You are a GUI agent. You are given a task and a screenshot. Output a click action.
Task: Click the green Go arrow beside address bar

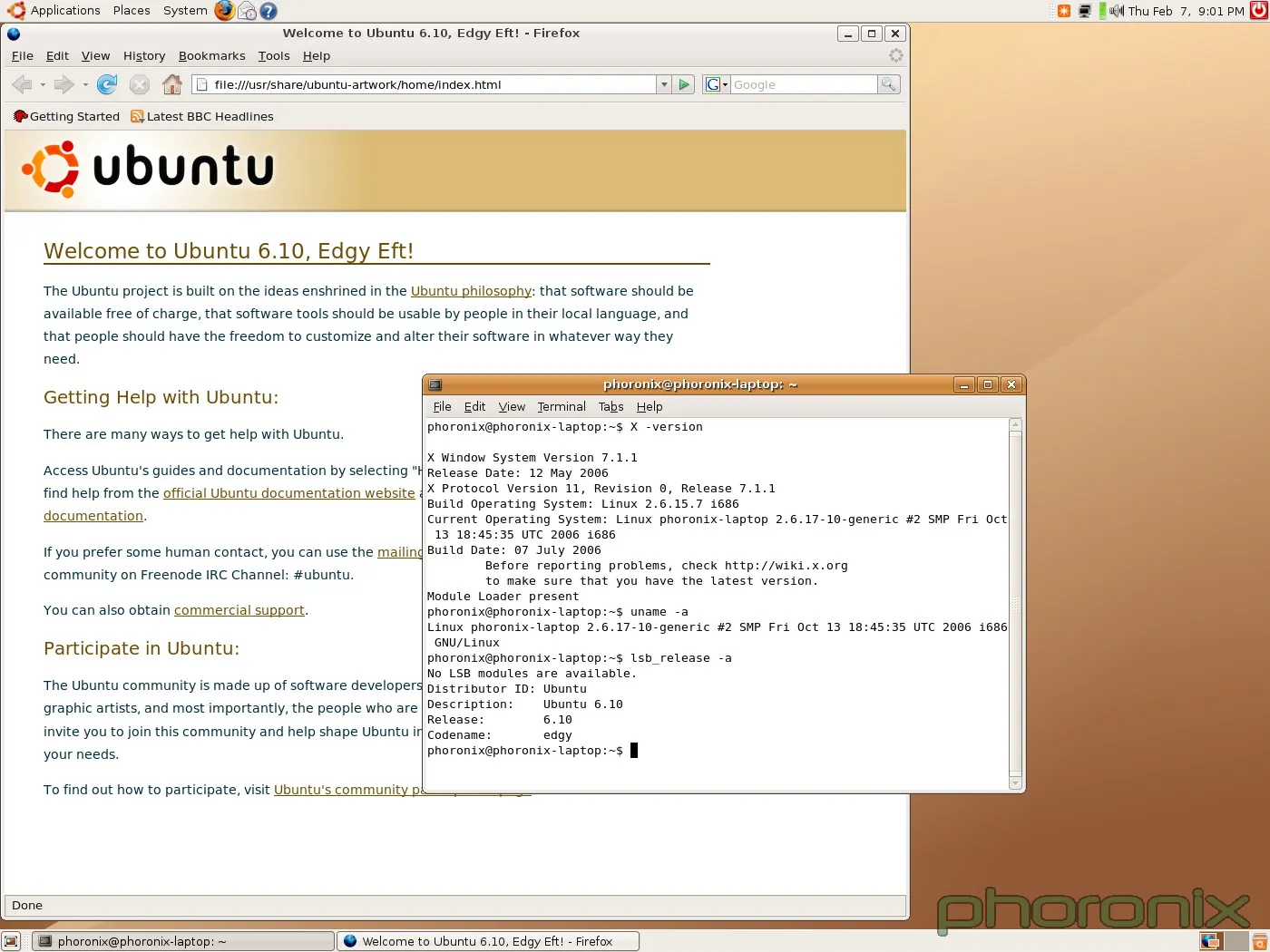click(685, 84)
